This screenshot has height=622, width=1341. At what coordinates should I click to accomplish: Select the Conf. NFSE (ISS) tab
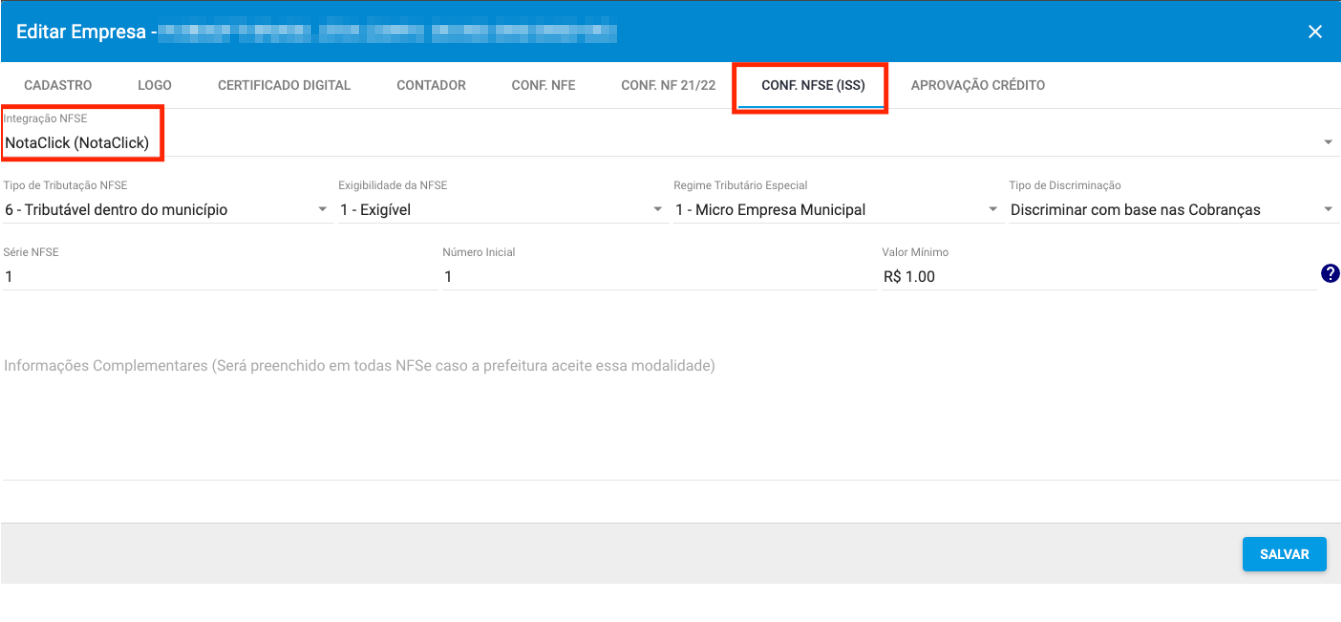click(810, 86)
